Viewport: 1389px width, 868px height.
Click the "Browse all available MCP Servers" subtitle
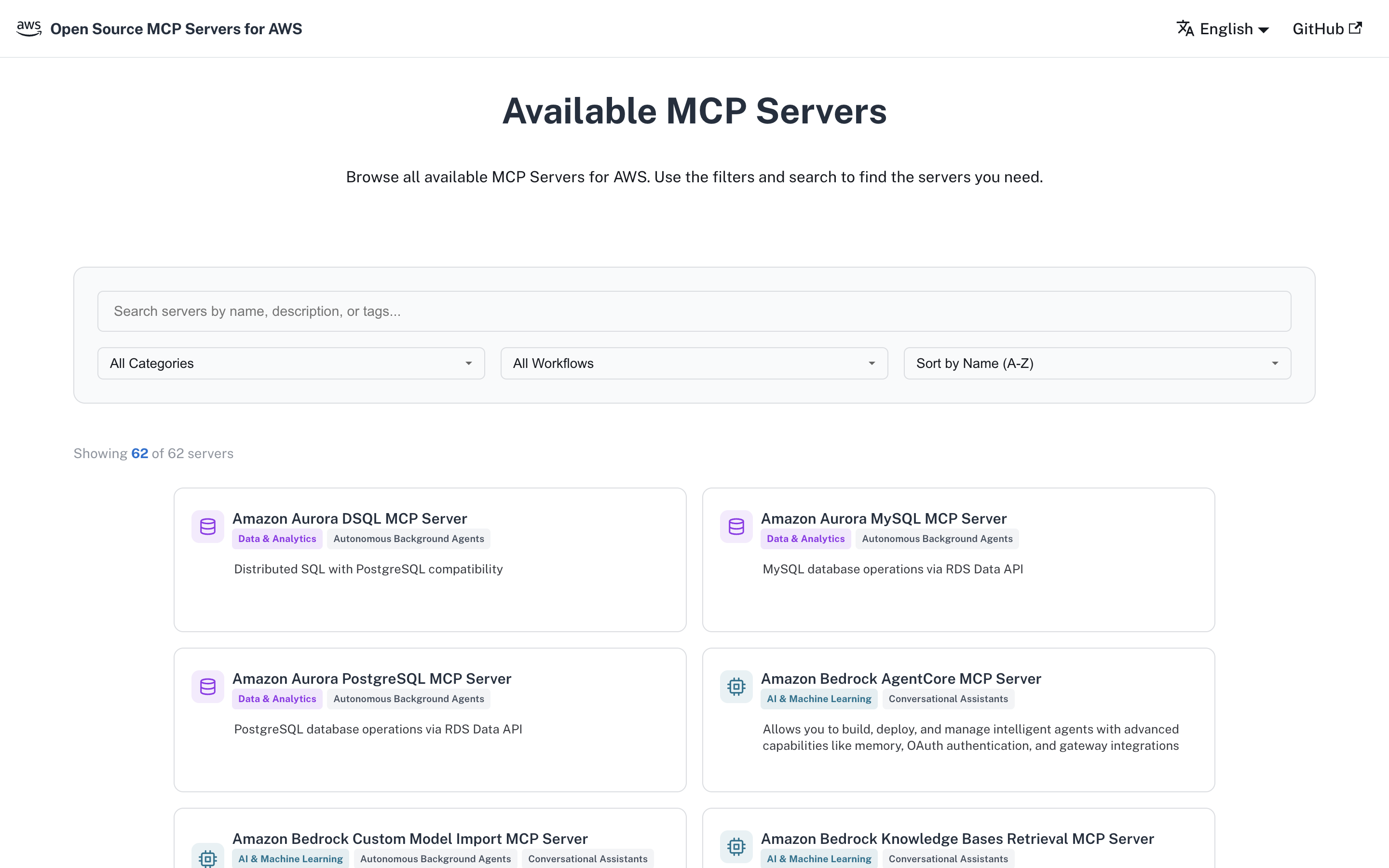tap(694, 177)
